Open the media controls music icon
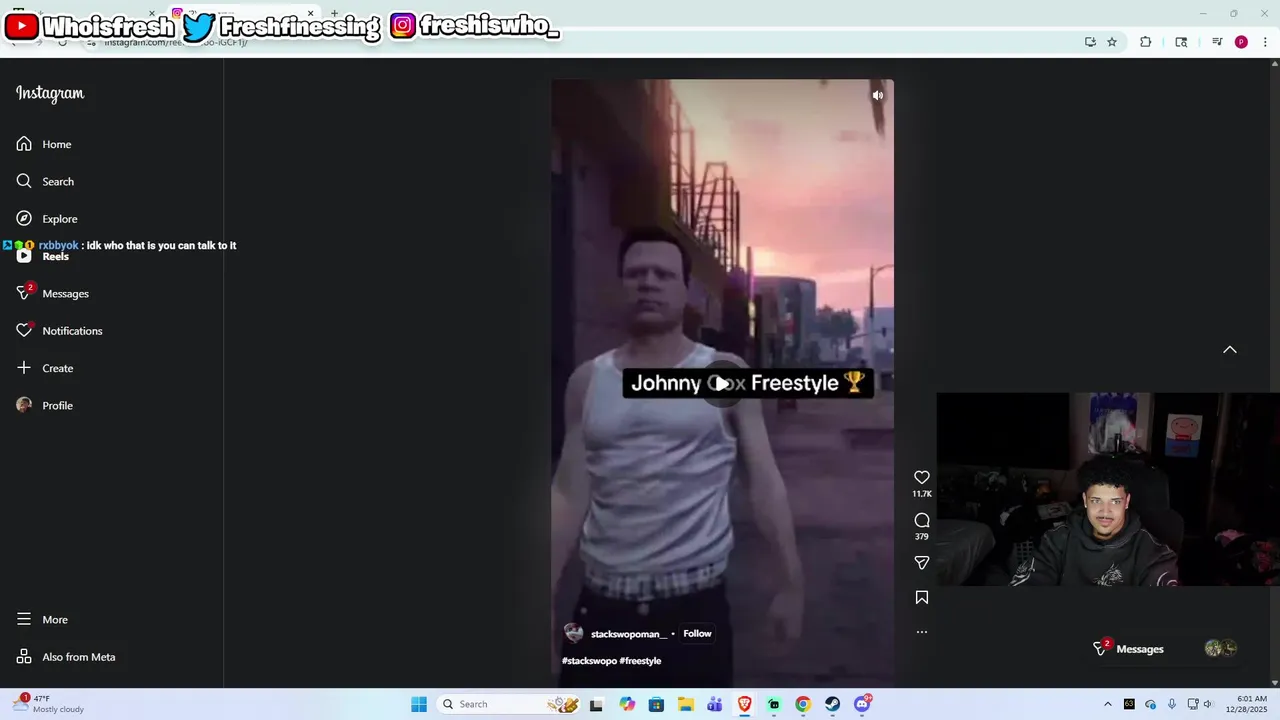The width and height of the screenshot is (1280, 720). click(1217, 42)
